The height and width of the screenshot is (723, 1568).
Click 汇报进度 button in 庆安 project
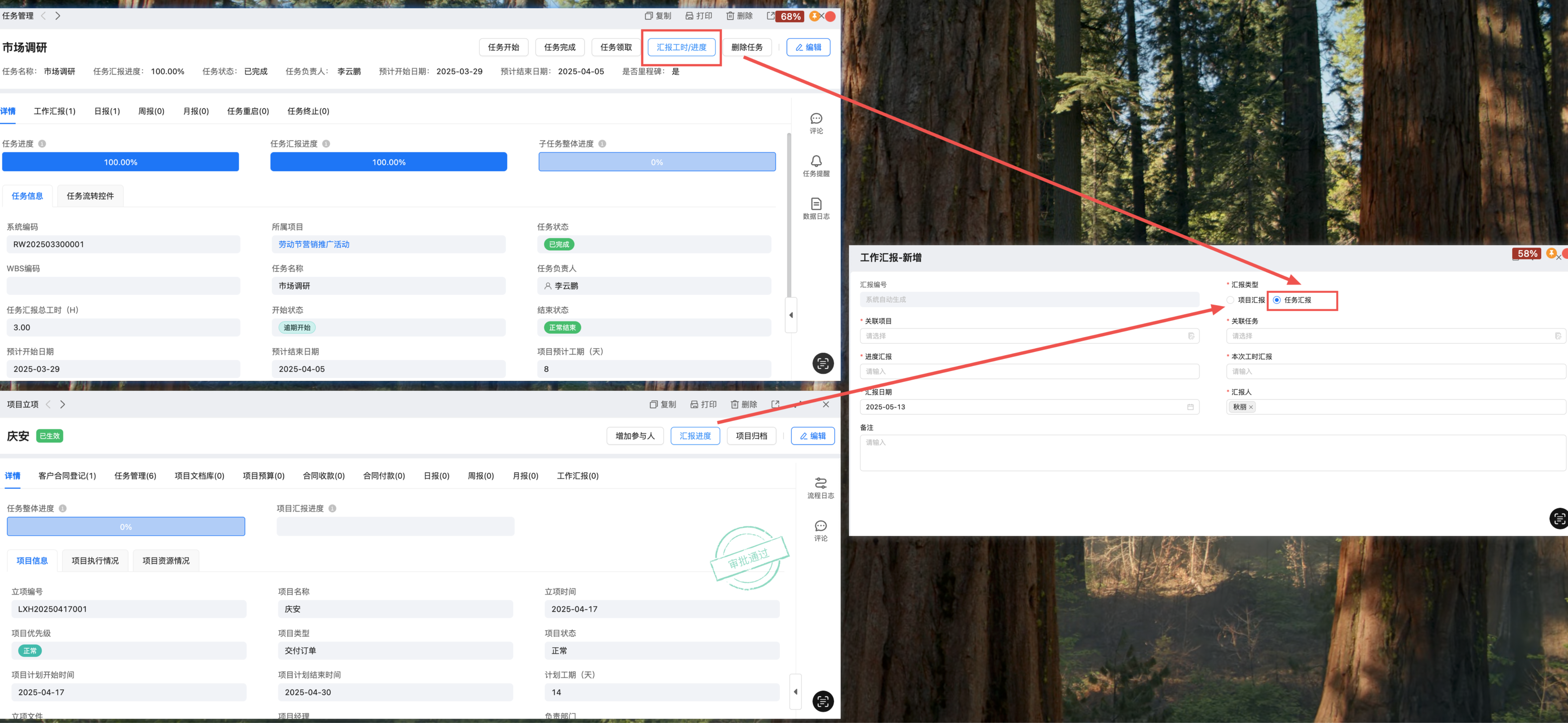(x=695, y=436)
